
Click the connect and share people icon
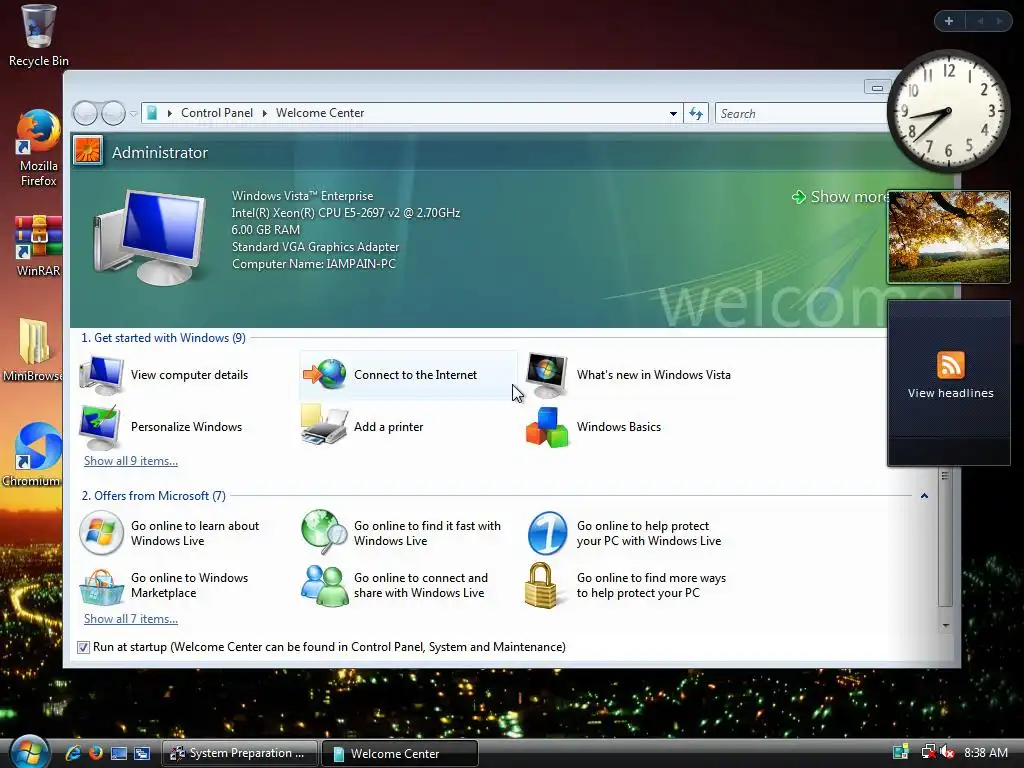pyautogui.click(x=324, y=586)
